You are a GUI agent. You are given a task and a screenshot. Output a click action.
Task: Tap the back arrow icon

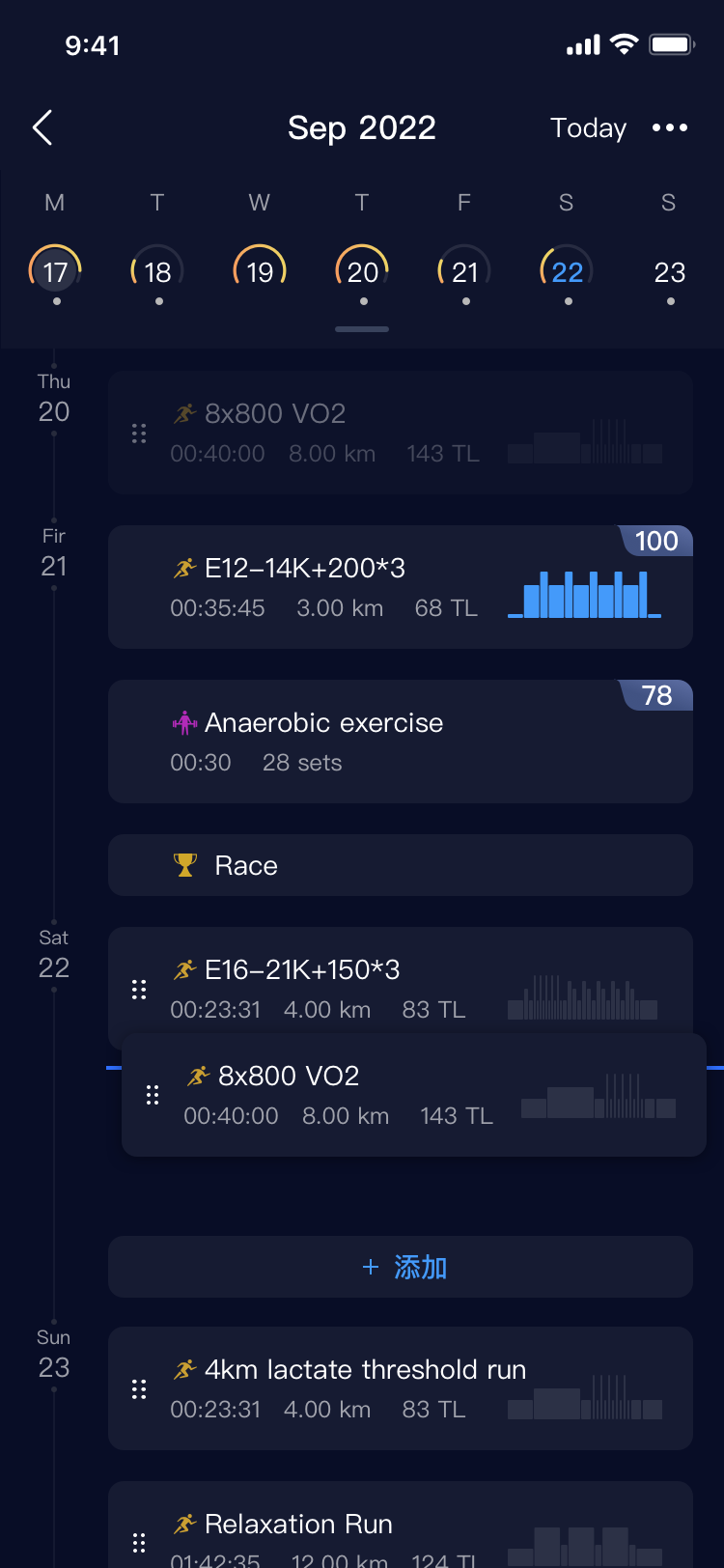(x=42, y=127)
